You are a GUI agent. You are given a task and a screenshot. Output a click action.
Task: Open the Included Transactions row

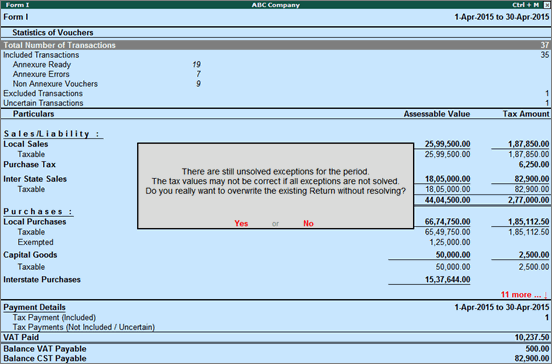[x=276, y=55]
